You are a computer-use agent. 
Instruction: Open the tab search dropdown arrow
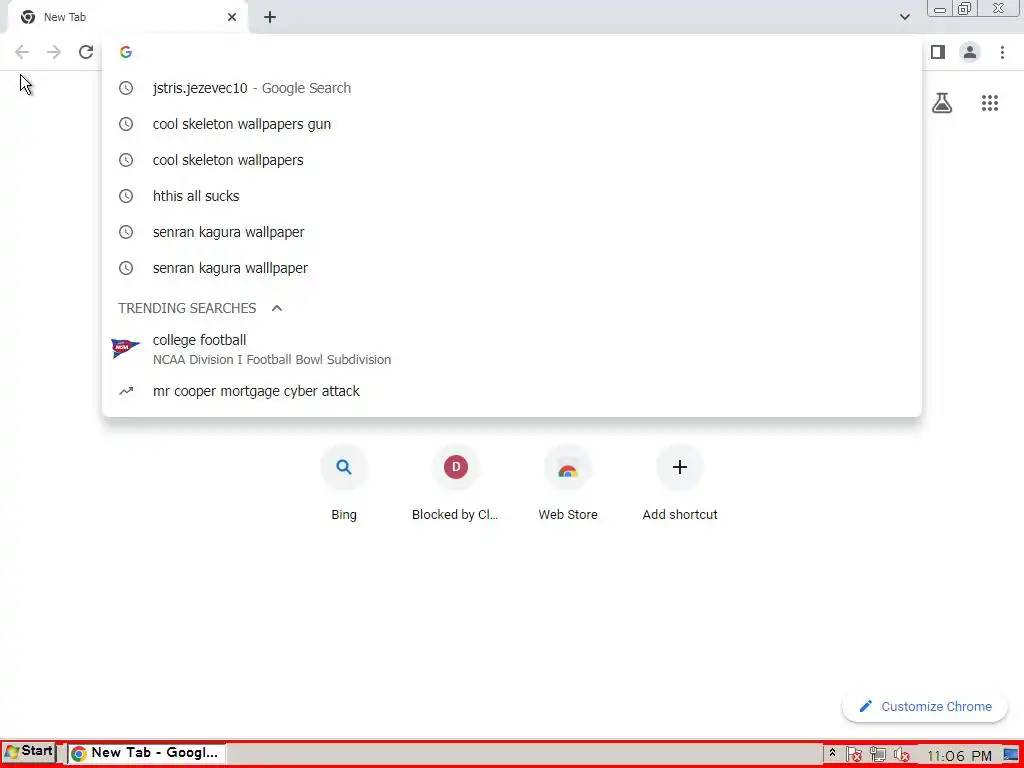(x=904, y=17)
